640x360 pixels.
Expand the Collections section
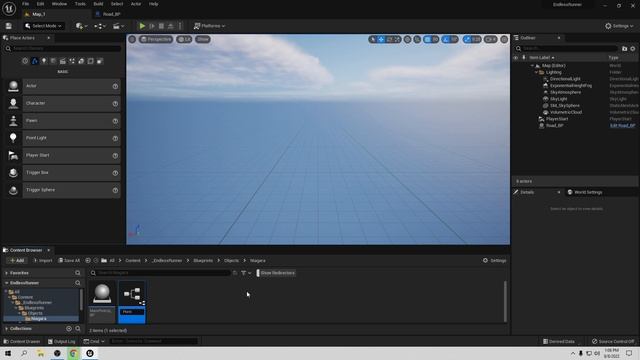tap(7, 329)
